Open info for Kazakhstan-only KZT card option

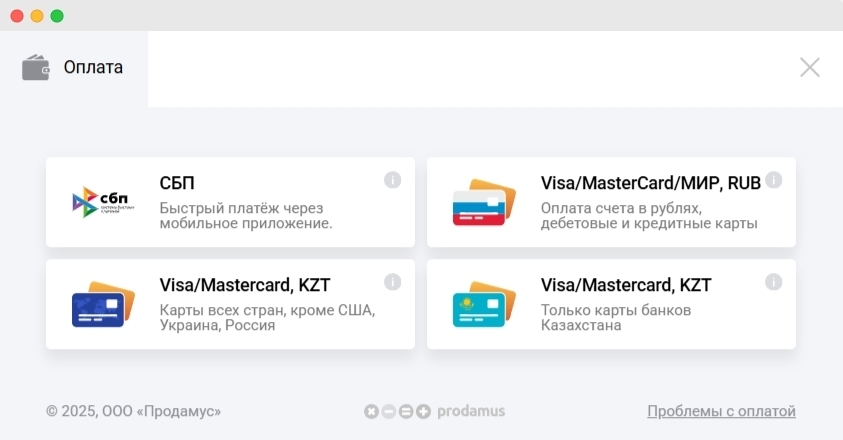click(774, 282)
